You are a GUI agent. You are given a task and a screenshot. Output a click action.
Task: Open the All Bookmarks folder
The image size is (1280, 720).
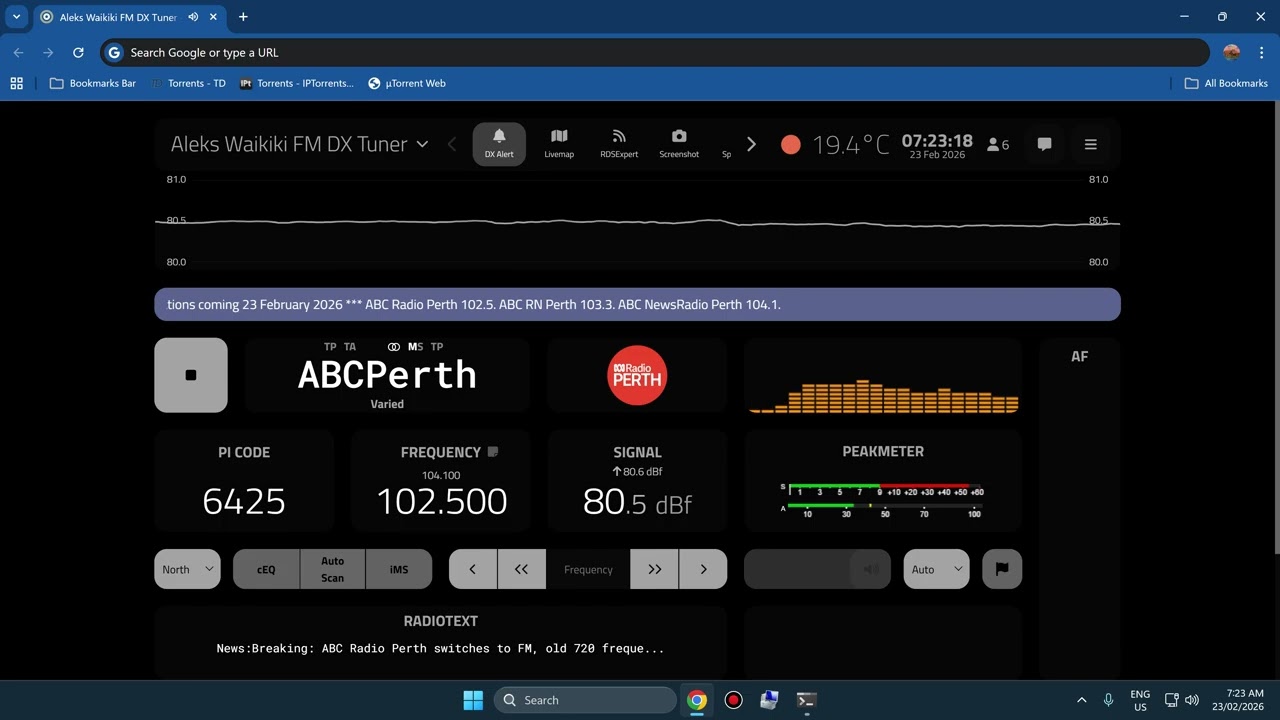[x=1226, y=83]
